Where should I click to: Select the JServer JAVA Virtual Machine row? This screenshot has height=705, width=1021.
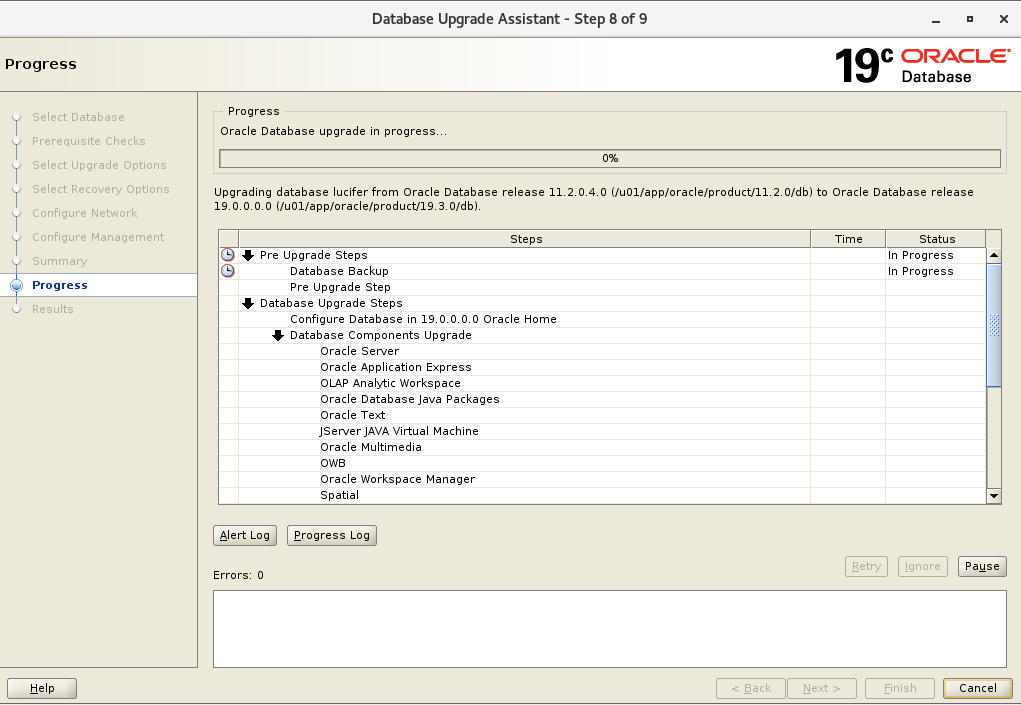point(602,431)
